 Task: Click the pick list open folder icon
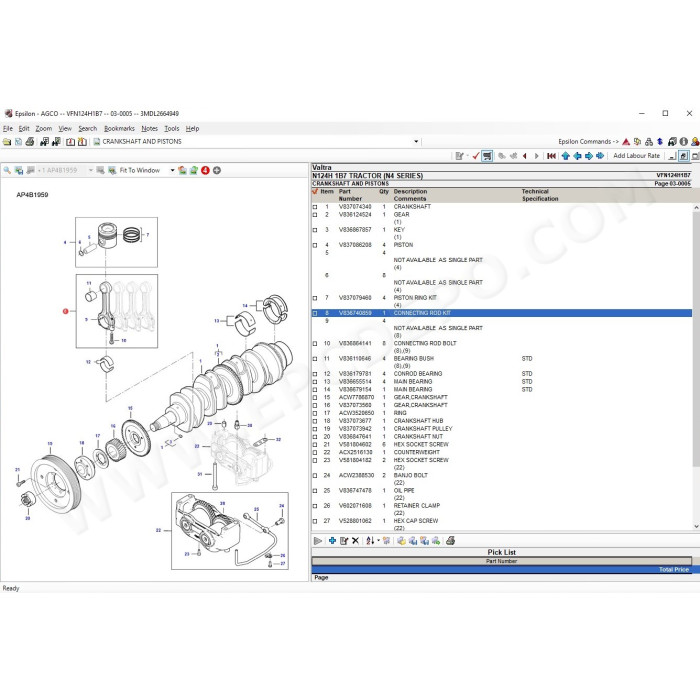tap(401, 541)
